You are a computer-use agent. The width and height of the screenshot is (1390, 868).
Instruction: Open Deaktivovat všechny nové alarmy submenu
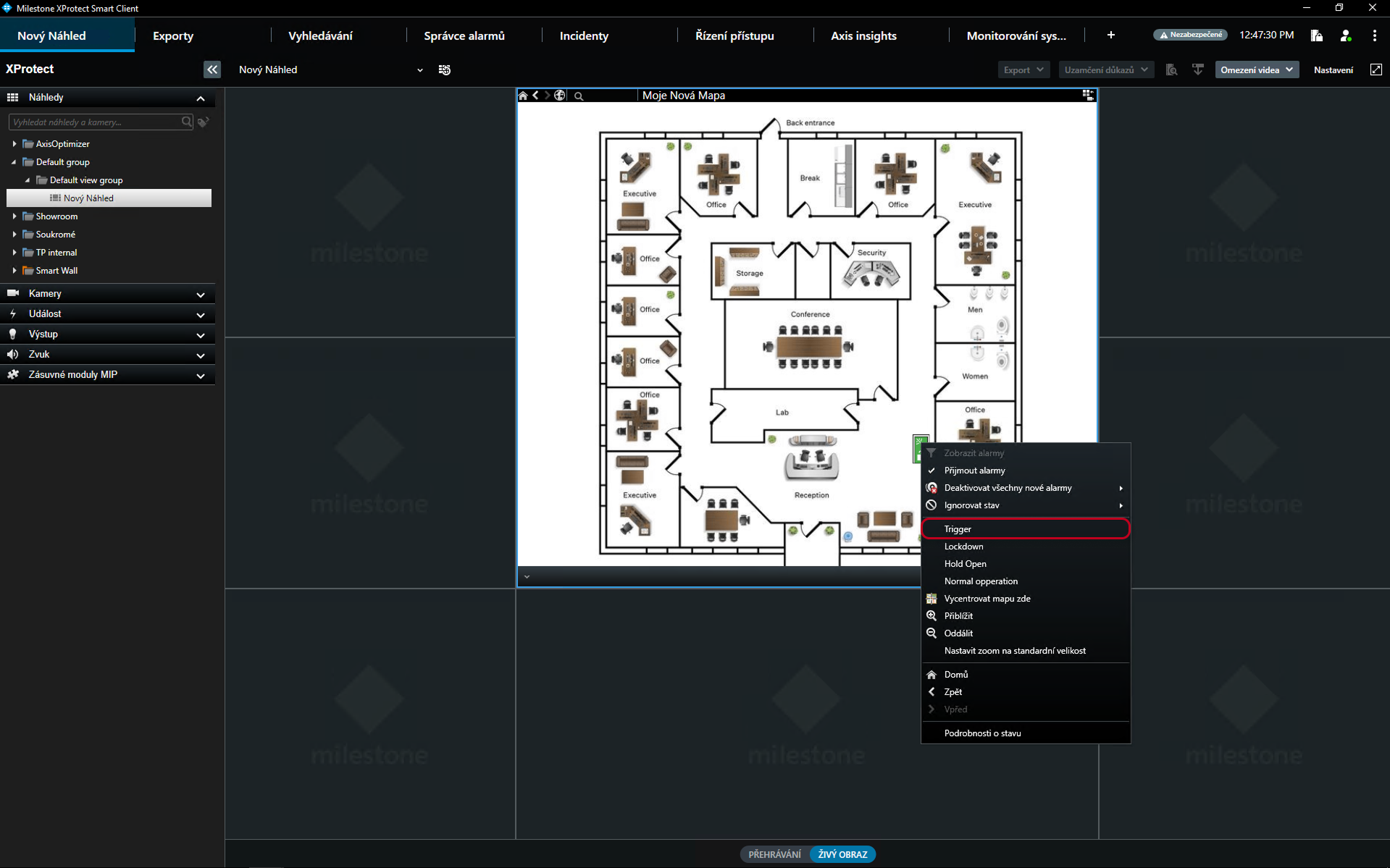pyautogui.click(x=1025, y=488)
